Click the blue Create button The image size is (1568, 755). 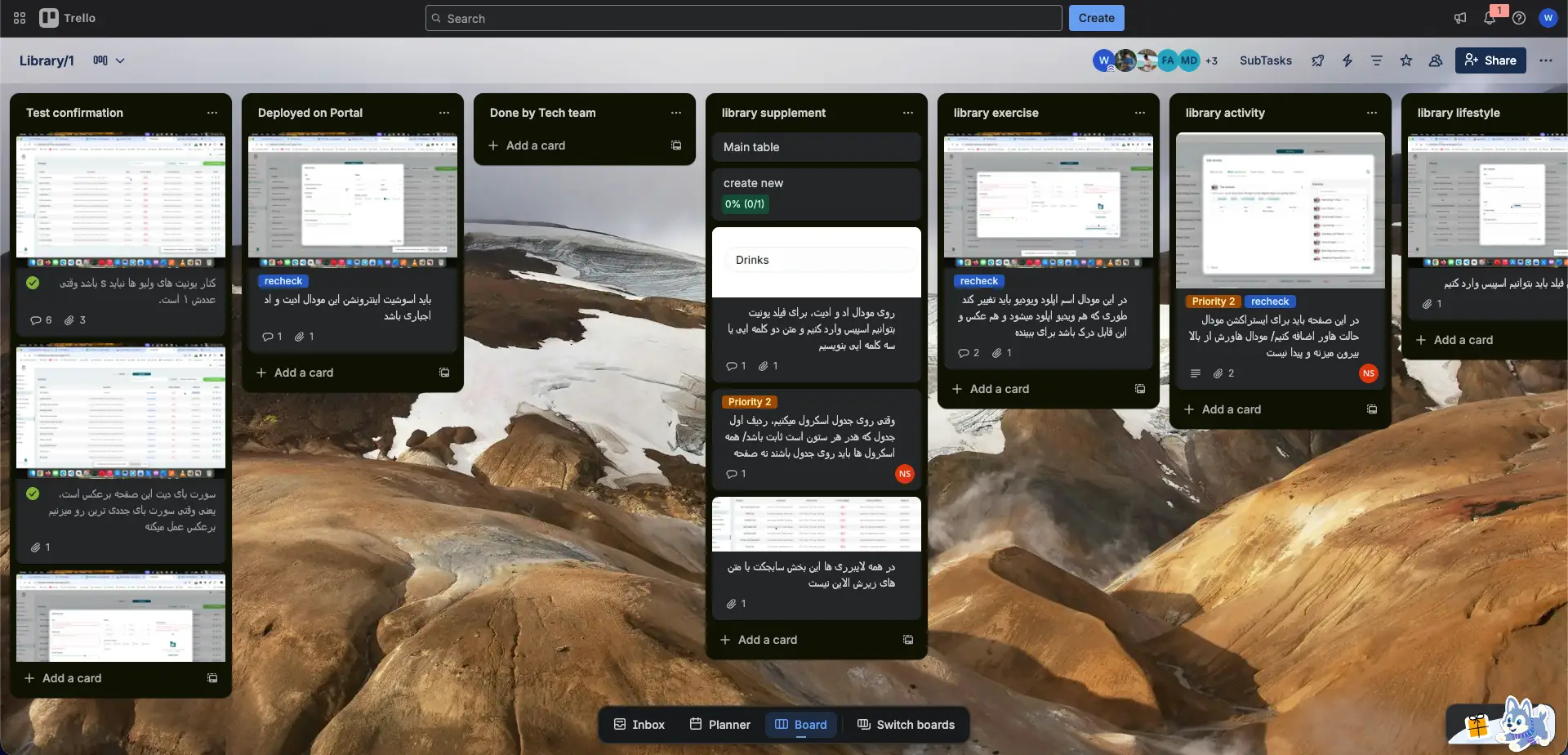[x=1096, y=18]
